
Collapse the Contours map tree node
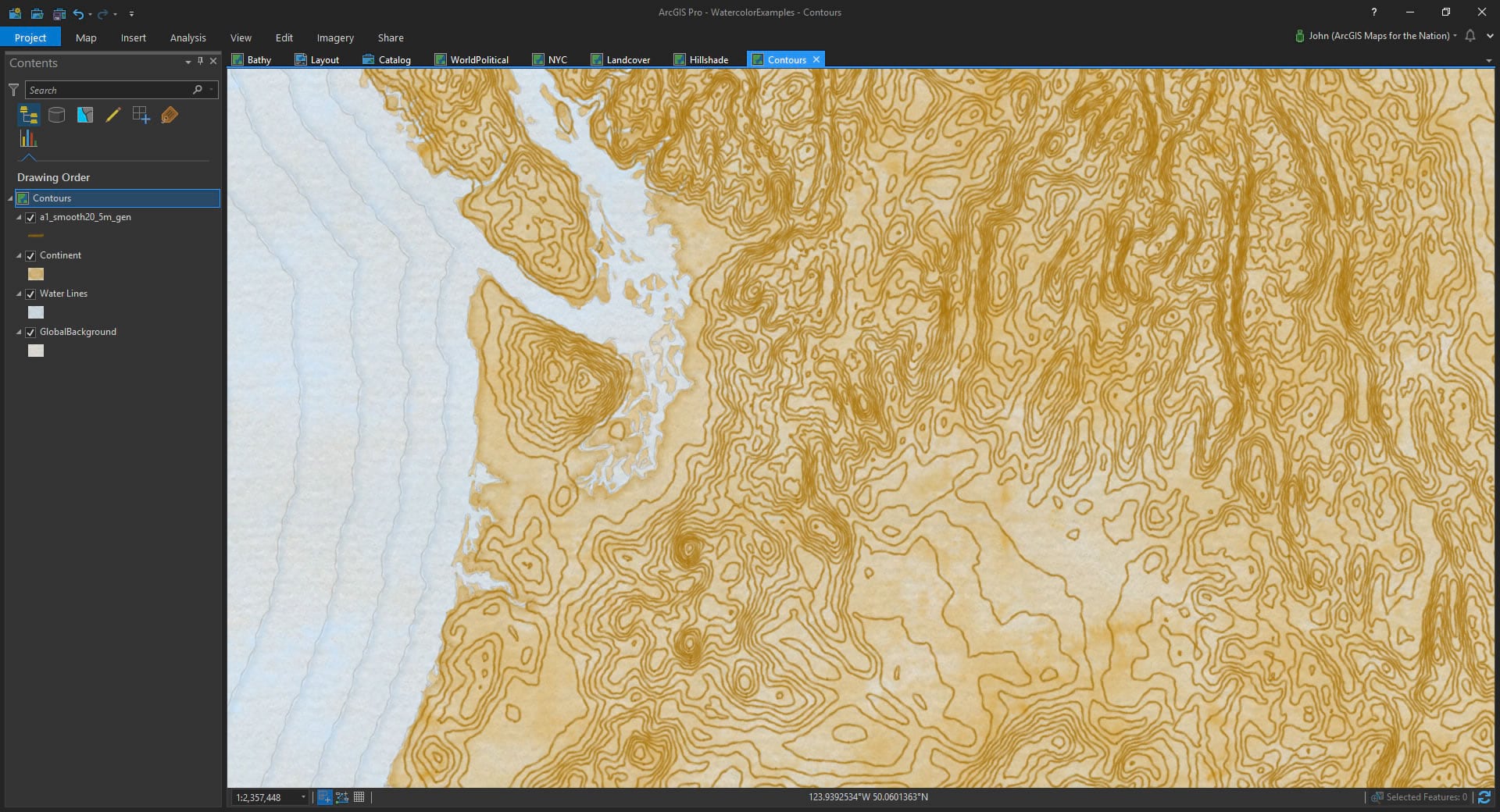pos(10,198)
